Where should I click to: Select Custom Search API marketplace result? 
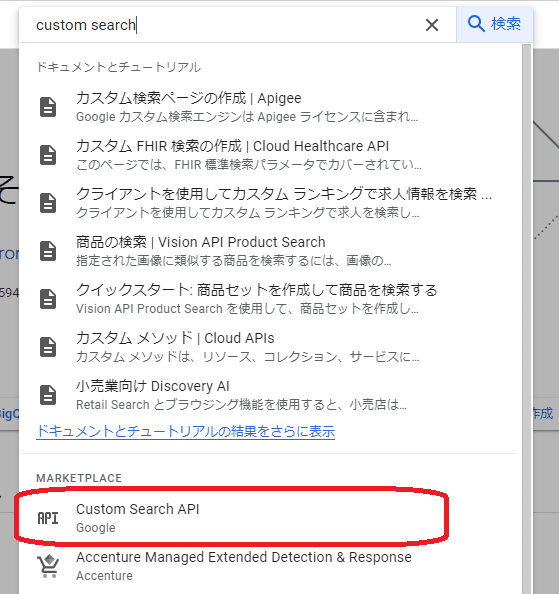click(x=232, y=518)
